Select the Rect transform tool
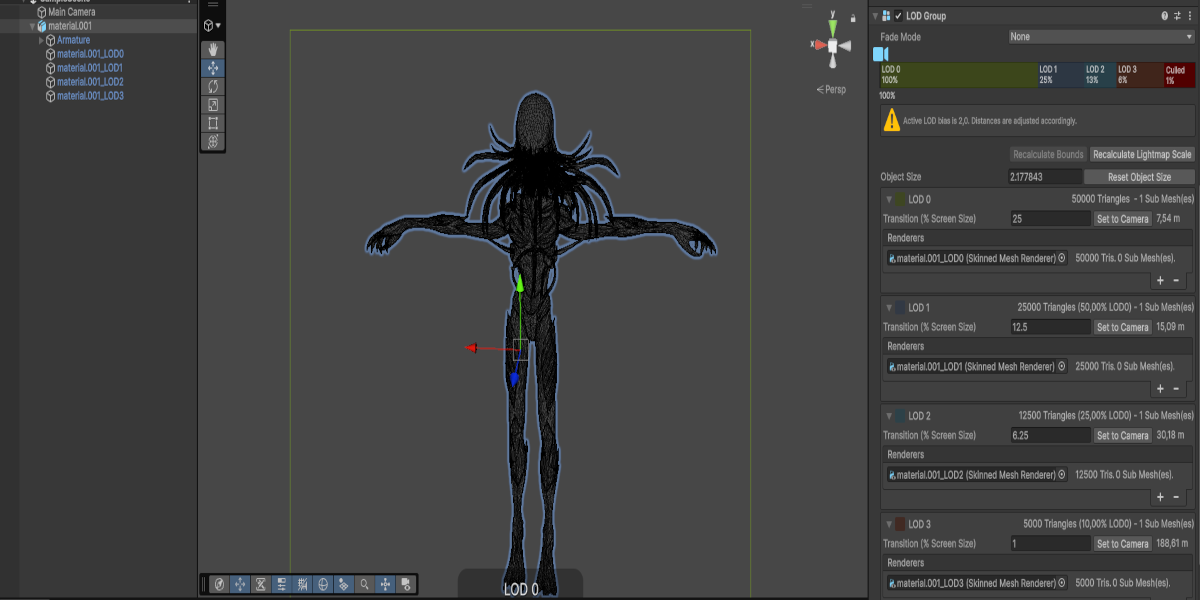 tap(213, 124)
